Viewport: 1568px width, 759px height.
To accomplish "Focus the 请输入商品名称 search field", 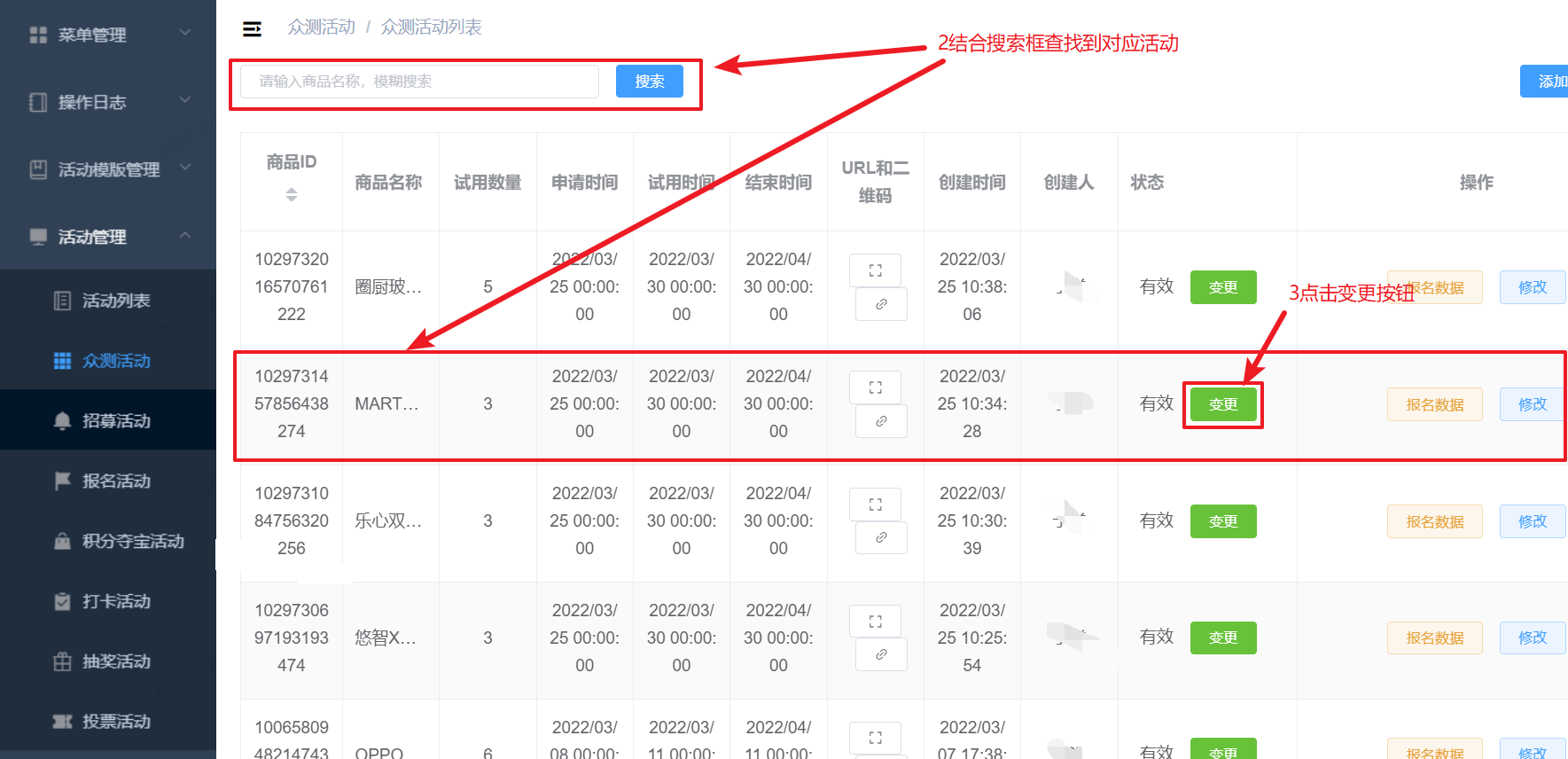I will click(420, 82).
